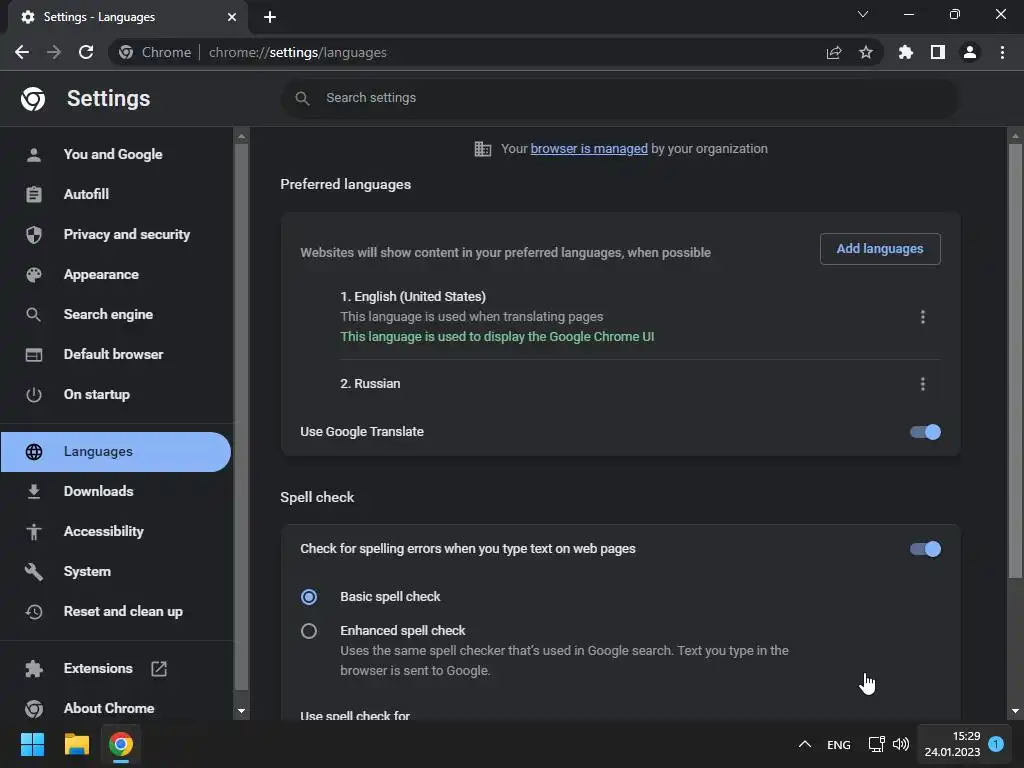Click main page scrollbar thumb
1024x768 pixels.
pos(1015,360)
